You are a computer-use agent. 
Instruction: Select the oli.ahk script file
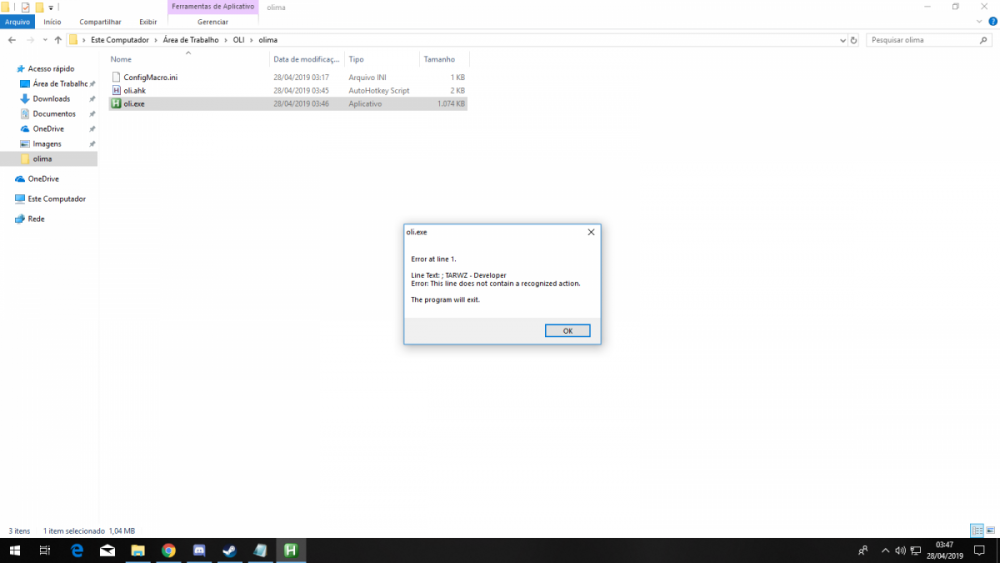click(288, 91)
